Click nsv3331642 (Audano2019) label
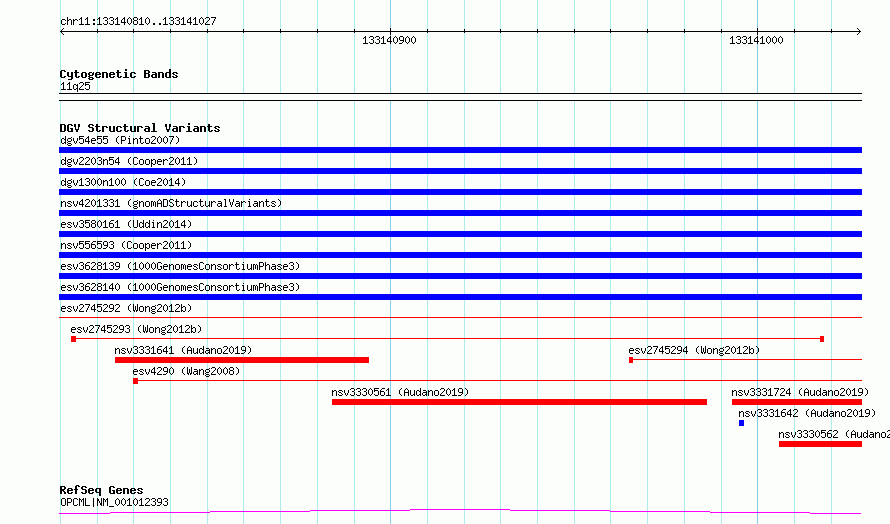The image size is (890, 524). pyautogui.click(x=807, y=413)
